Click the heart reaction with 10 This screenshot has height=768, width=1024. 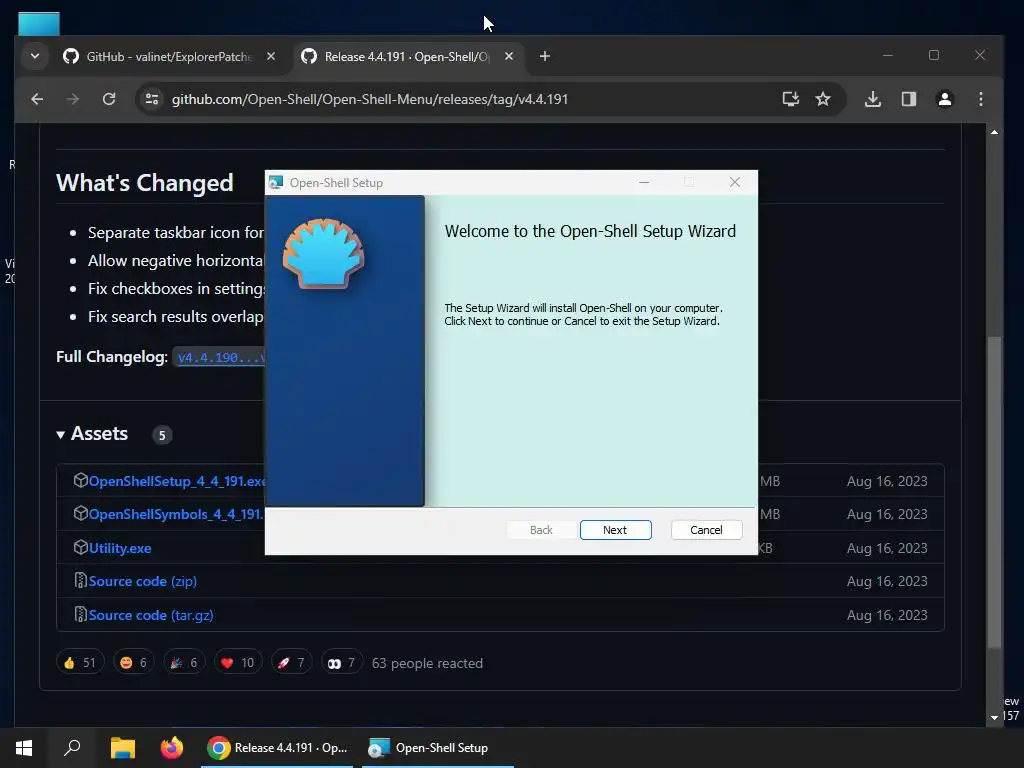coord(238,663)
